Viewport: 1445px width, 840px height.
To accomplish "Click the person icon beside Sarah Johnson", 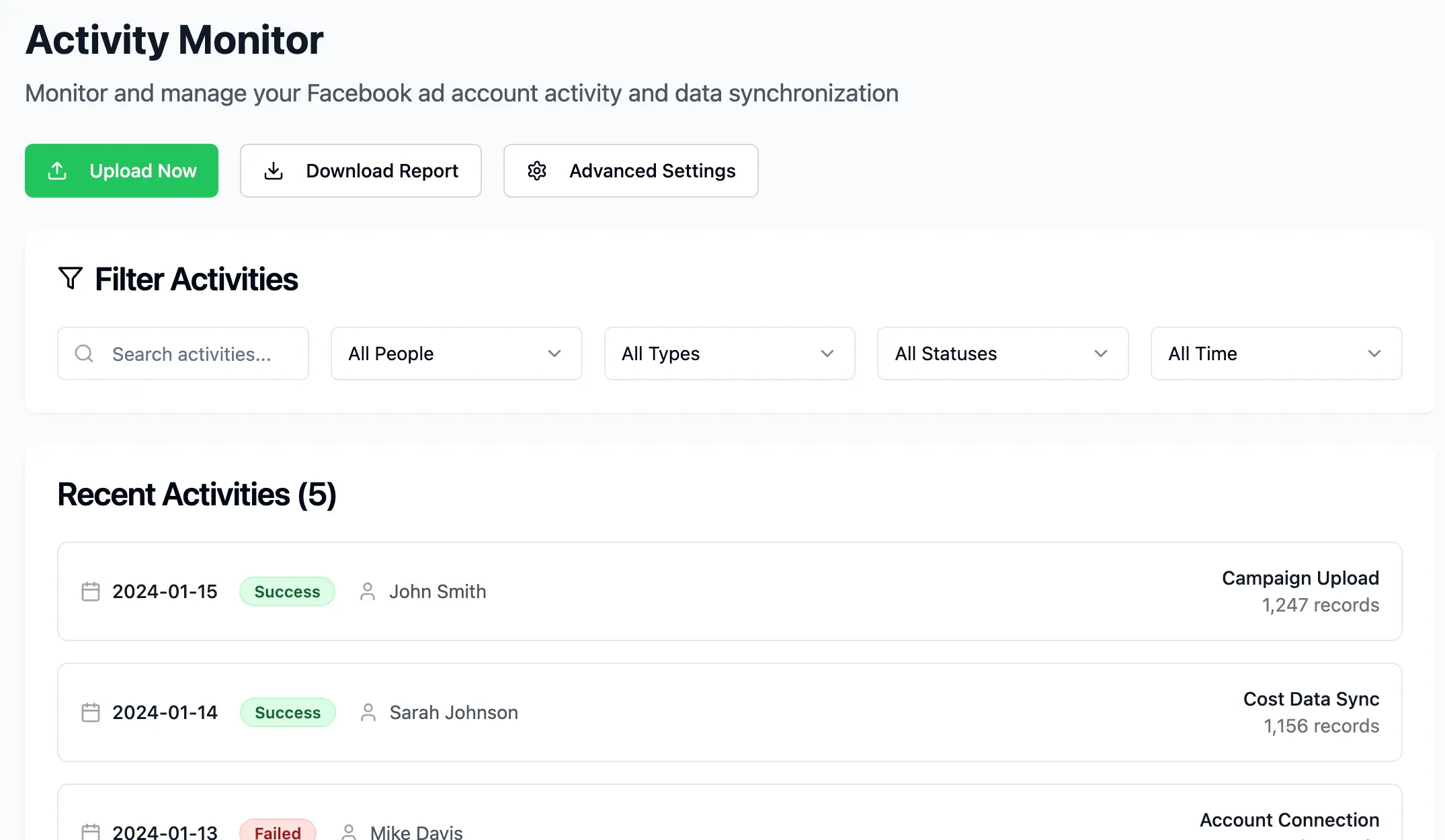I will pyautogui.click(x=368, y=712).
